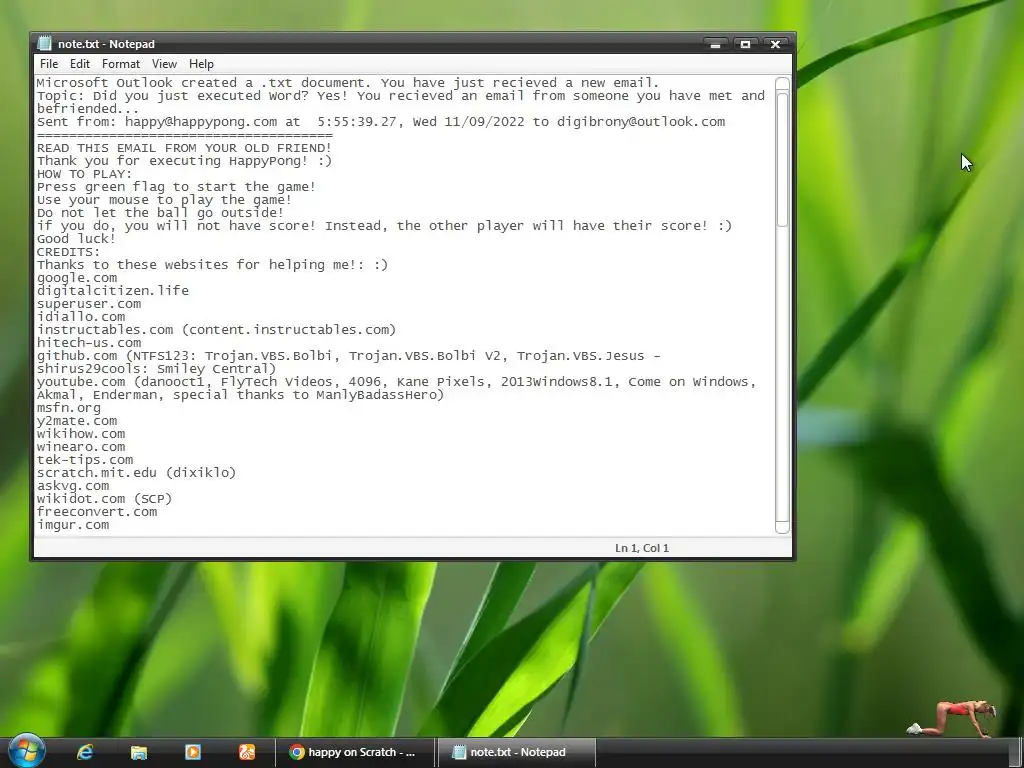Click the idiallo.com line

[x=81, y=317]
